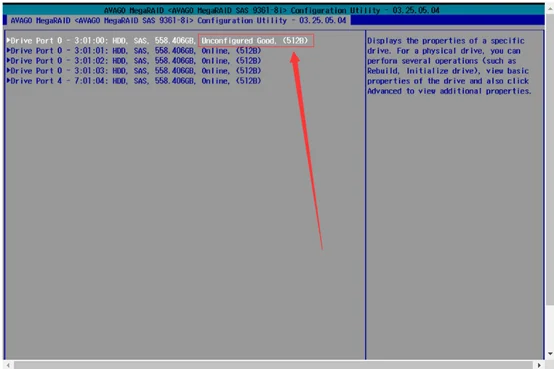Click horizontal scrollbar left arrow
Viewport: 554px width, 369px height.
point(8,365)
